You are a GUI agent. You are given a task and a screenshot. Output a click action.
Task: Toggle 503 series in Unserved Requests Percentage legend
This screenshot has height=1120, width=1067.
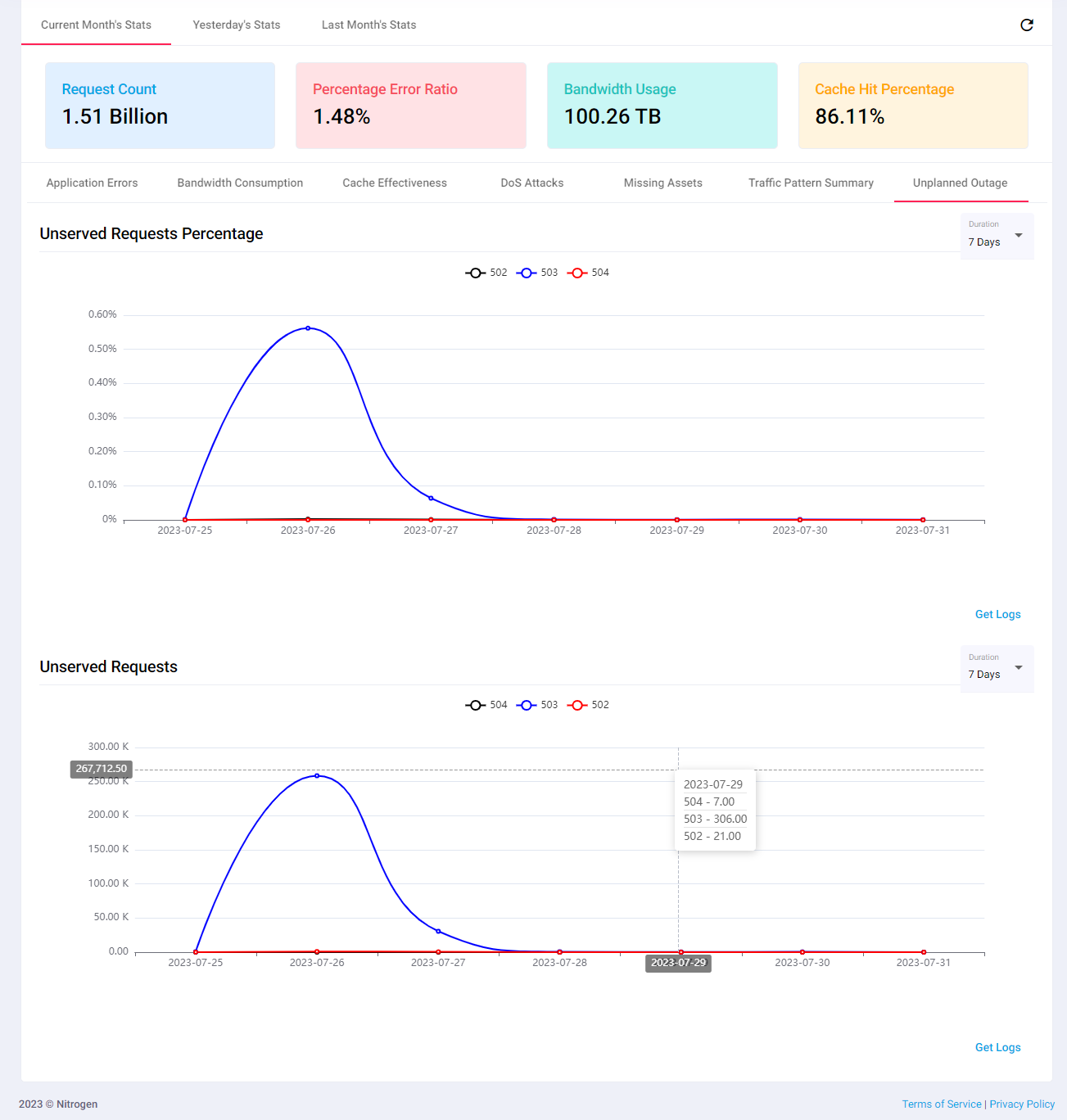537,273
